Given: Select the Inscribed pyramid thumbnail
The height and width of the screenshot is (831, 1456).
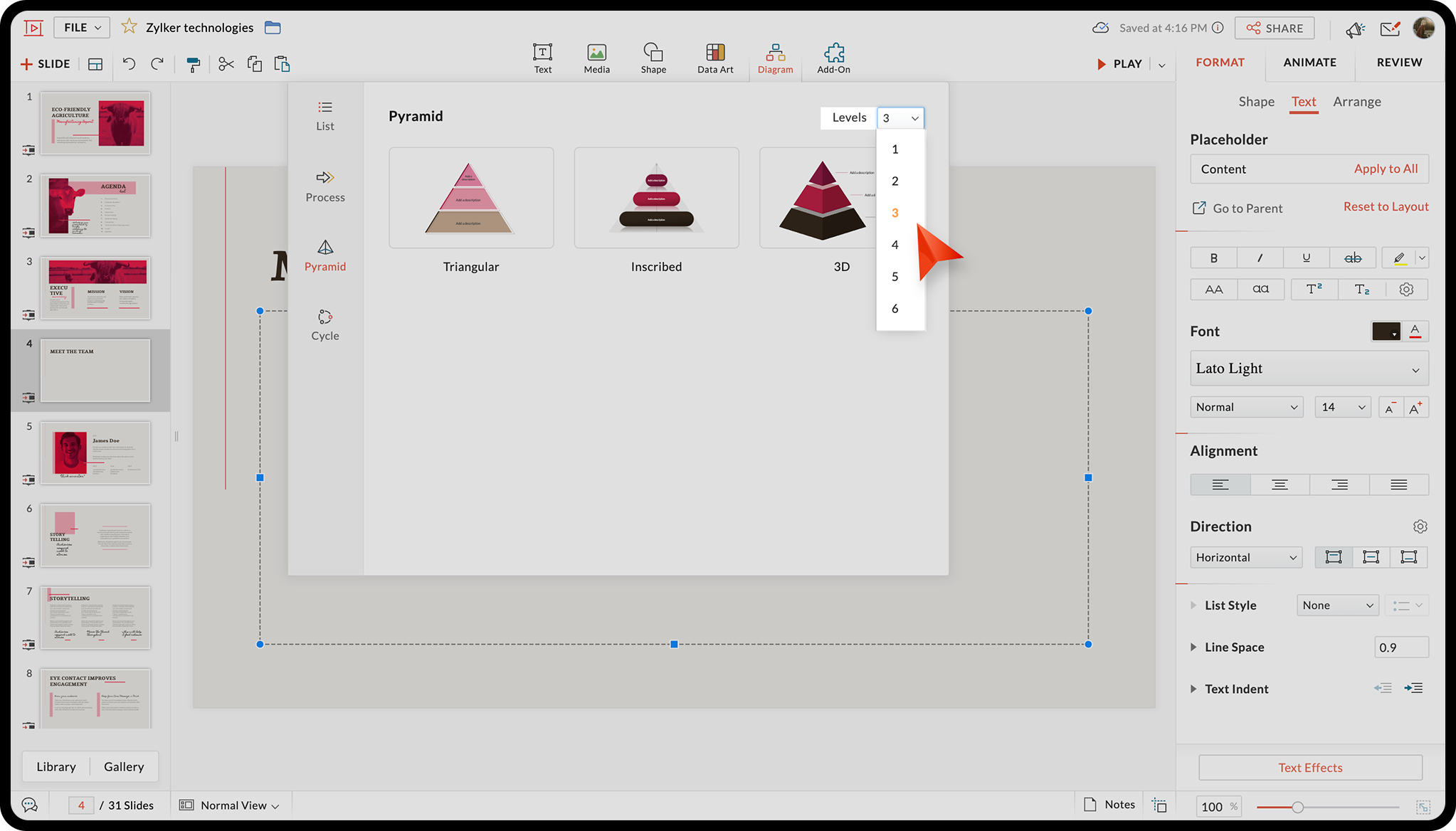Looking at the screenshot, I should pos(655,198).
